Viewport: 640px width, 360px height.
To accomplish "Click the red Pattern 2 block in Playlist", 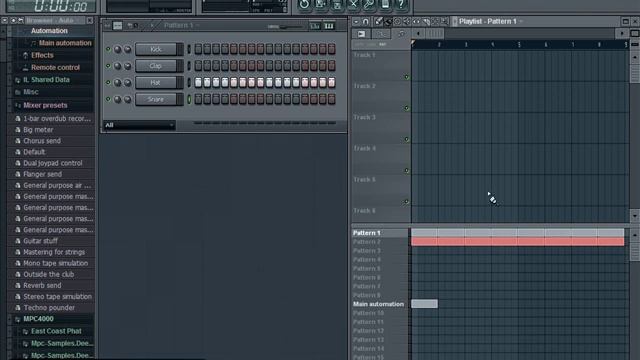I will coord(518,242).
